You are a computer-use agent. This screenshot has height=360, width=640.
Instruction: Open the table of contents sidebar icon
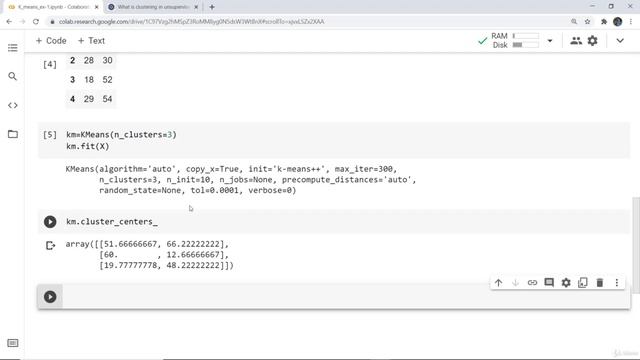click(13, 48)
